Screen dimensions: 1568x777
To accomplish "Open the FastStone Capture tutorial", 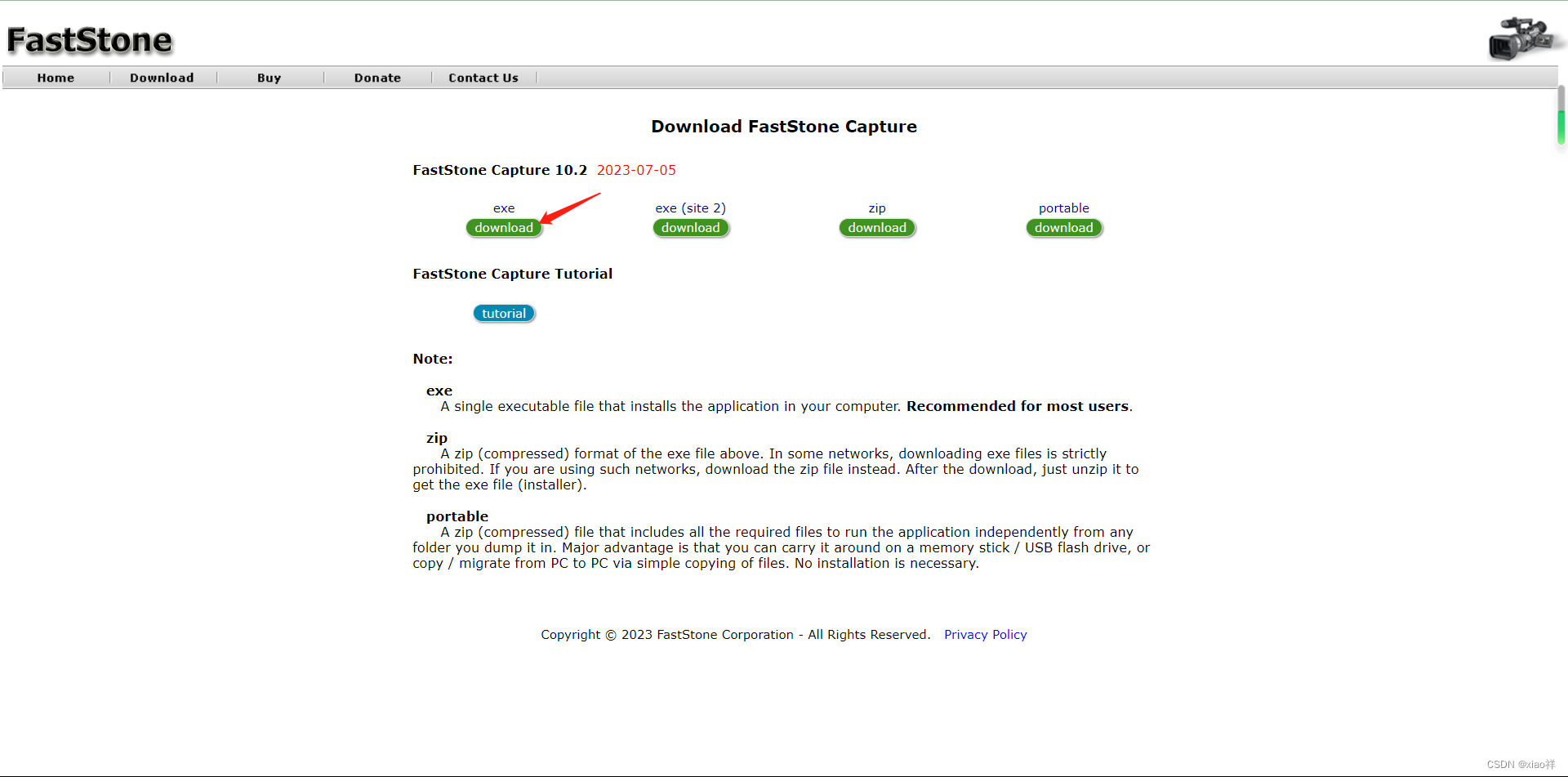I will pyautogui.click(x=504, y=314).
